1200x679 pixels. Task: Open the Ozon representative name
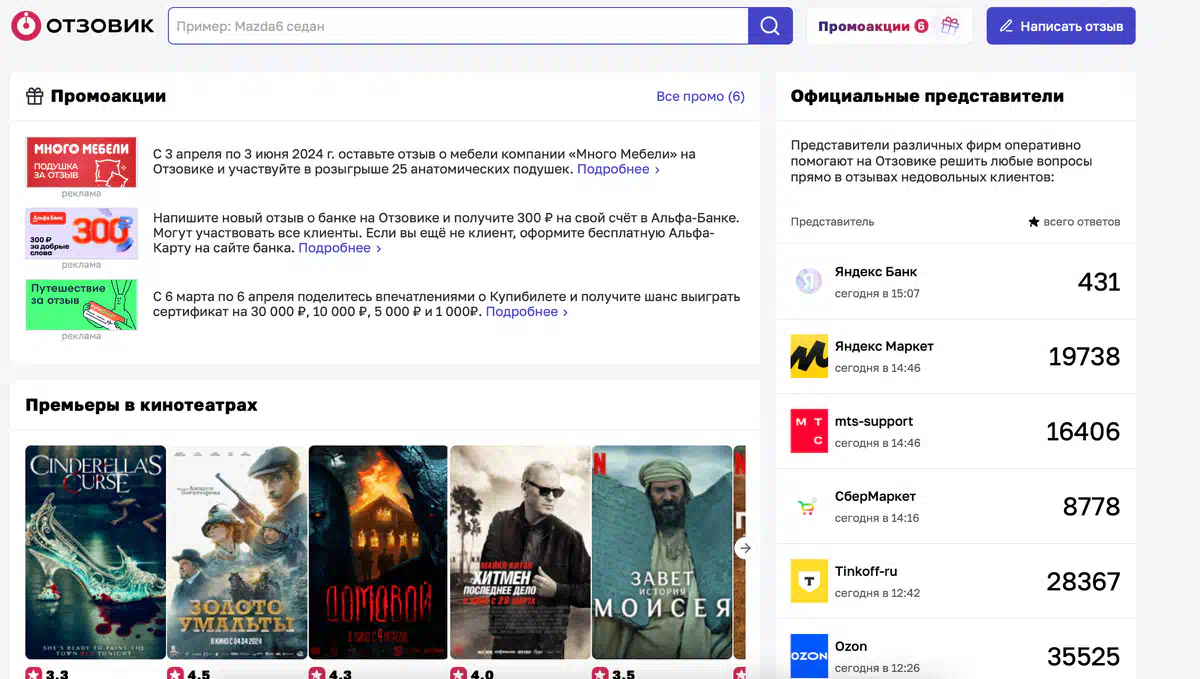[x=851, y=646]
